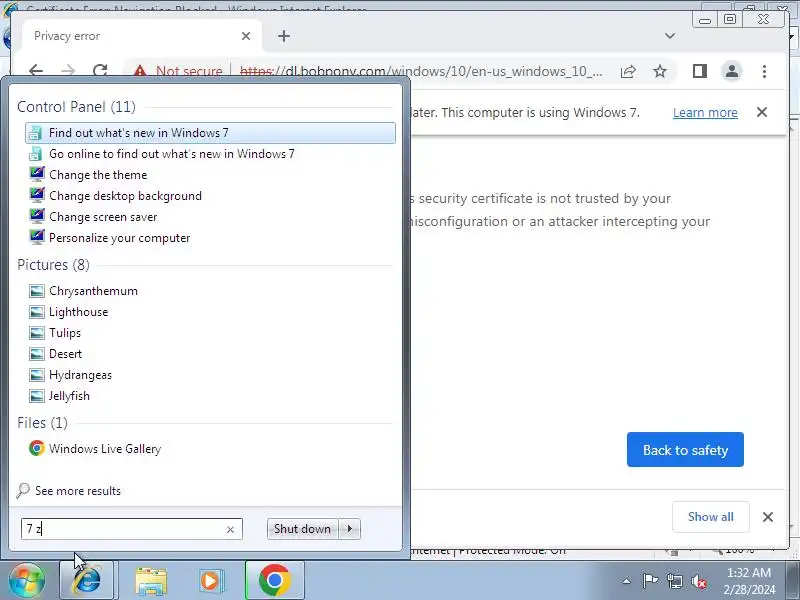The width and height of the screenshot is (800, 600).
Task: Click the Pictures (8) group header
Action: click(54, 265)
